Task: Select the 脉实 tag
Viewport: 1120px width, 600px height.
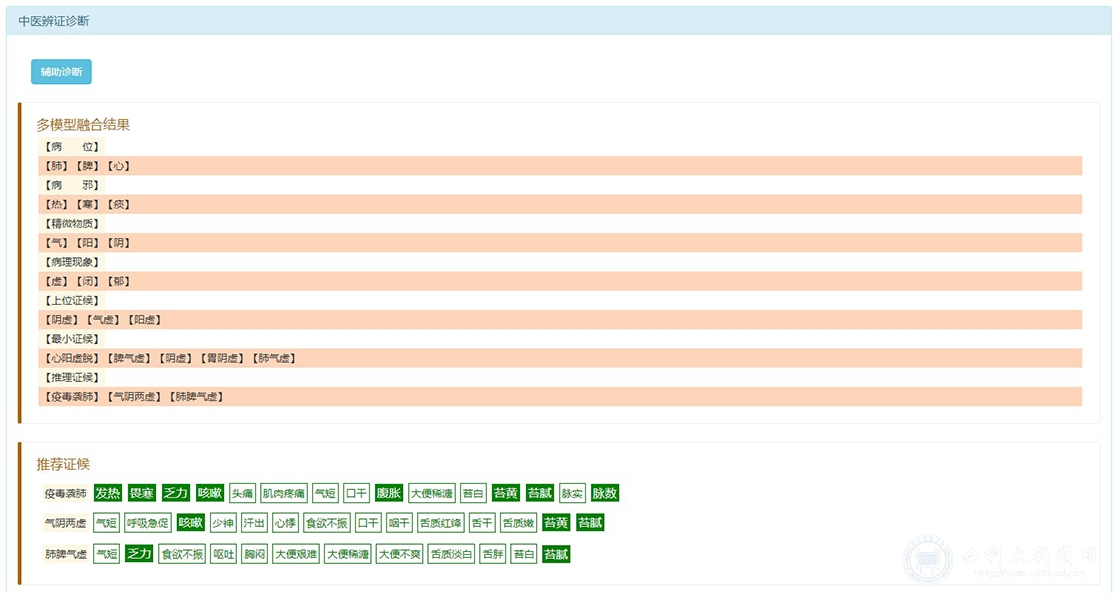Action: pos(572,493)
